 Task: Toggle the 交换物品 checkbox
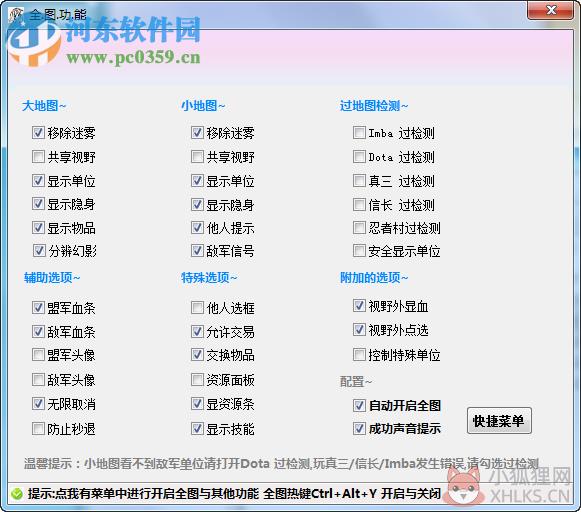(197, 355)
